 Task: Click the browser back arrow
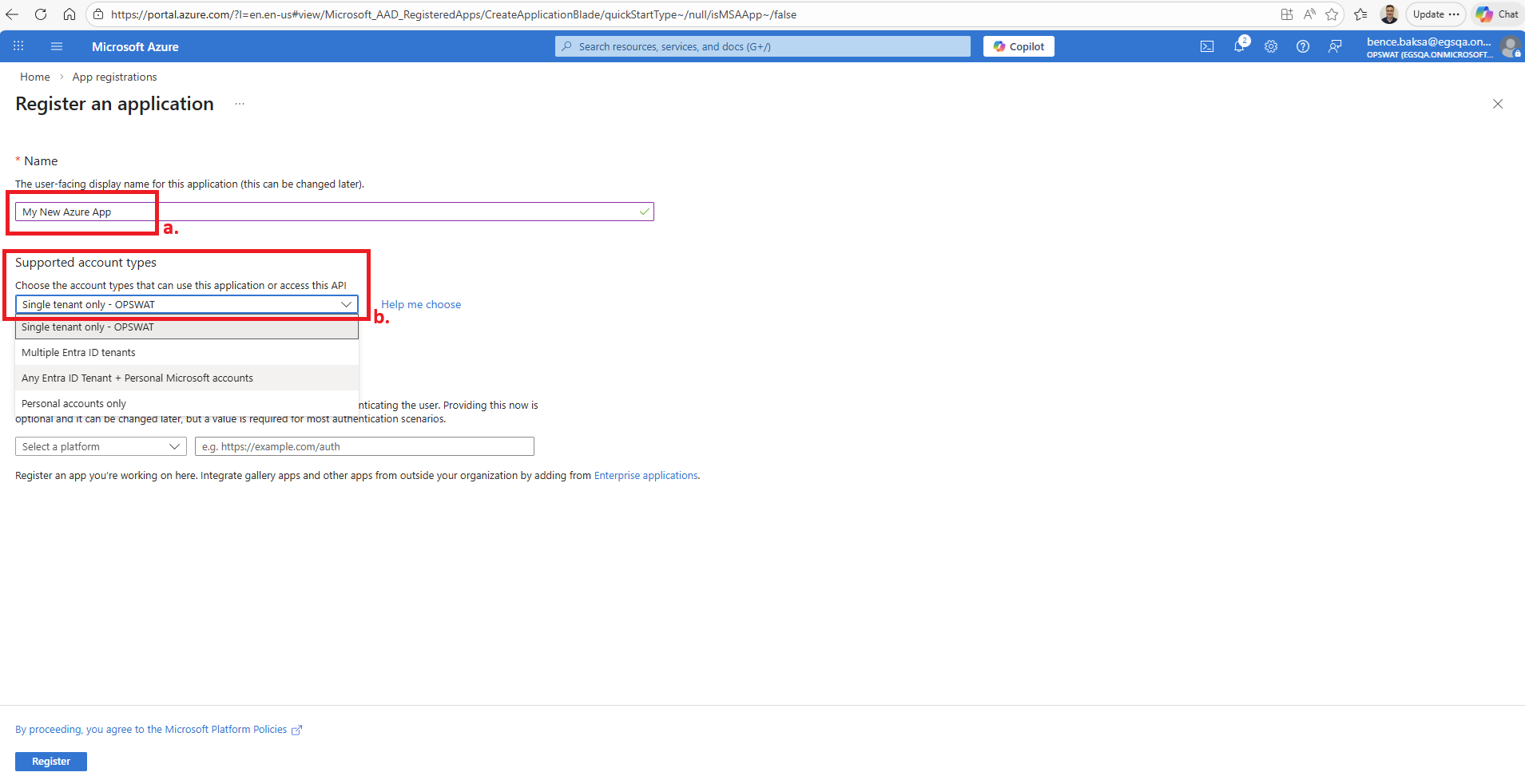12,14
